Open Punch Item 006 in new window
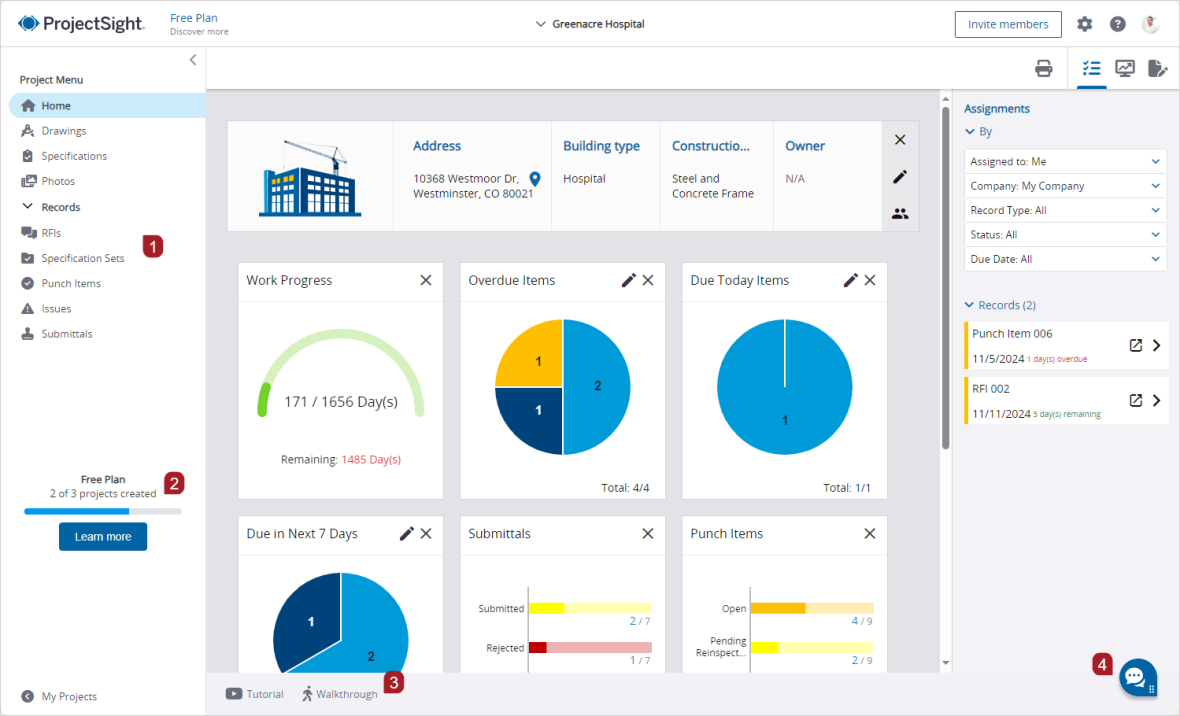Viewport: 1180px width, 716px height. pyautogui.click(x=1136, y=346)
